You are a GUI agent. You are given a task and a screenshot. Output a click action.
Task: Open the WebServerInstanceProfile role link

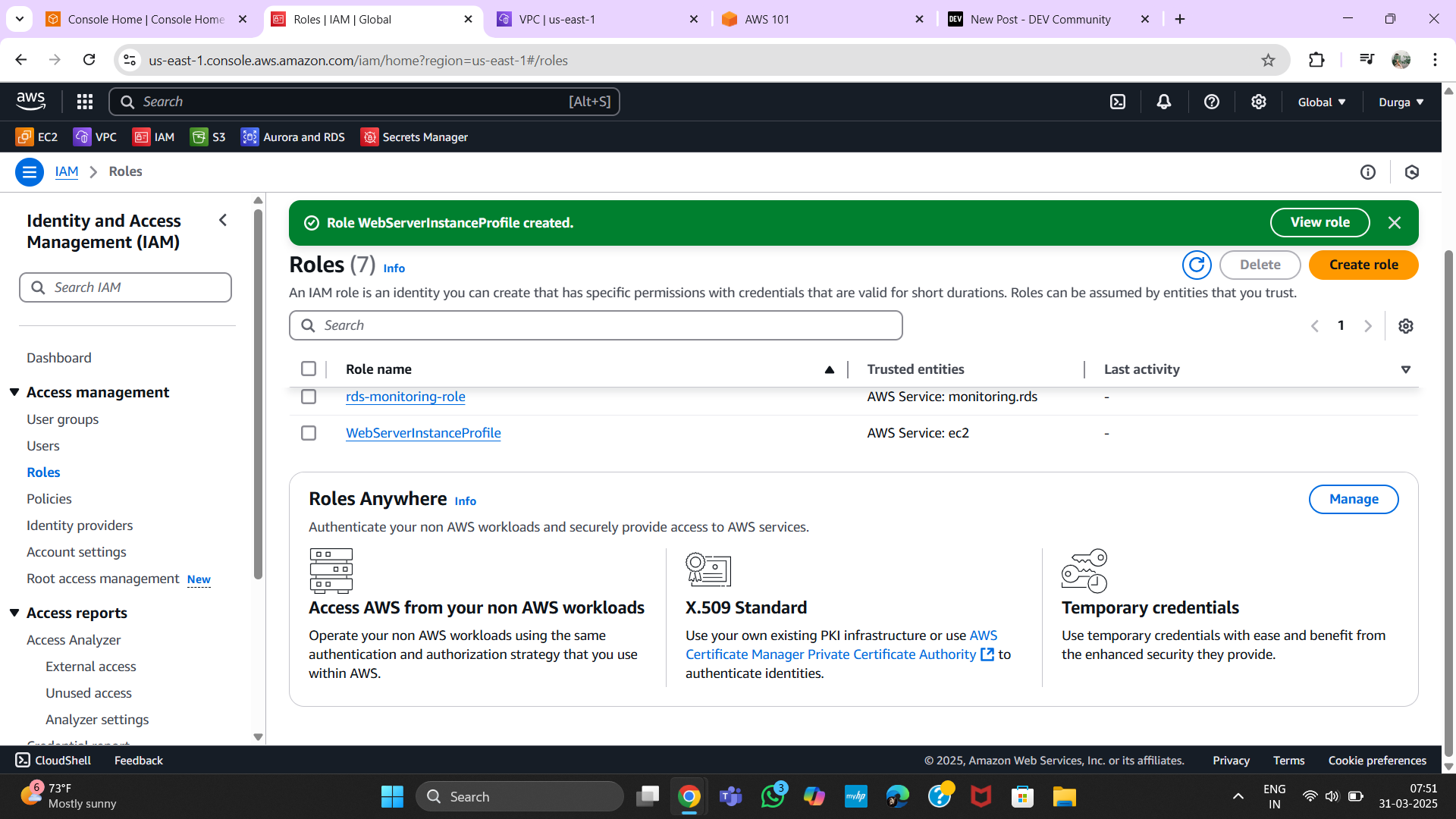tap(423, 433)
